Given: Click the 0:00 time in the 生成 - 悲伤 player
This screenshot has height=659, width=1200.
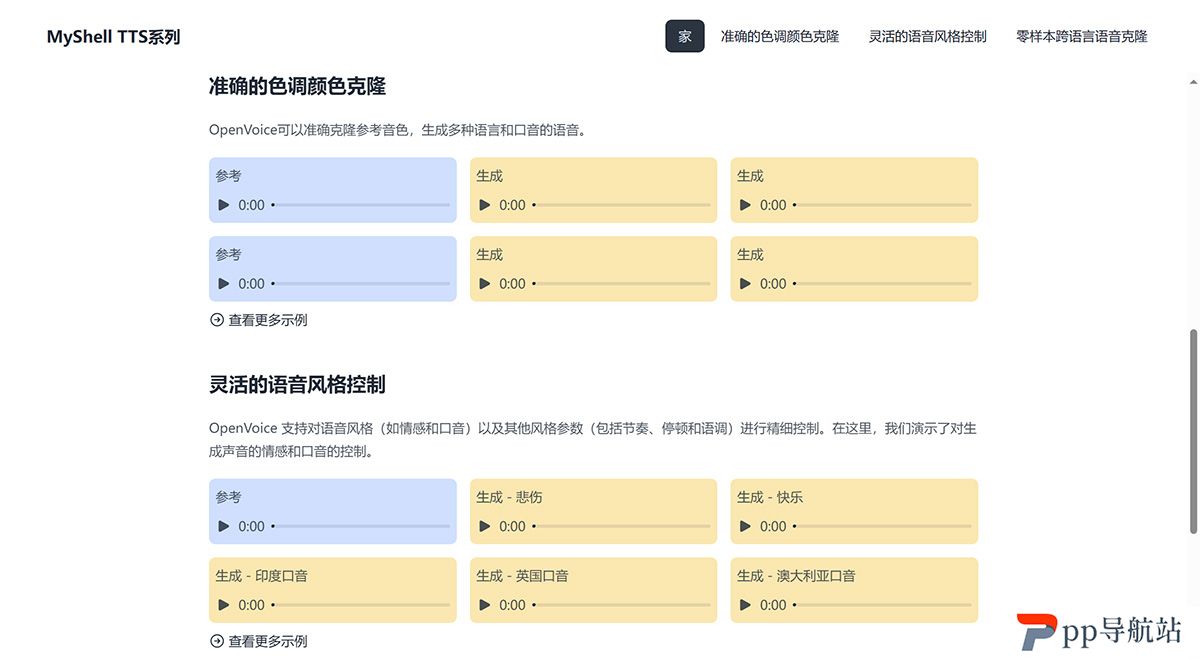Looking at the screenshot, I should 512,526.
